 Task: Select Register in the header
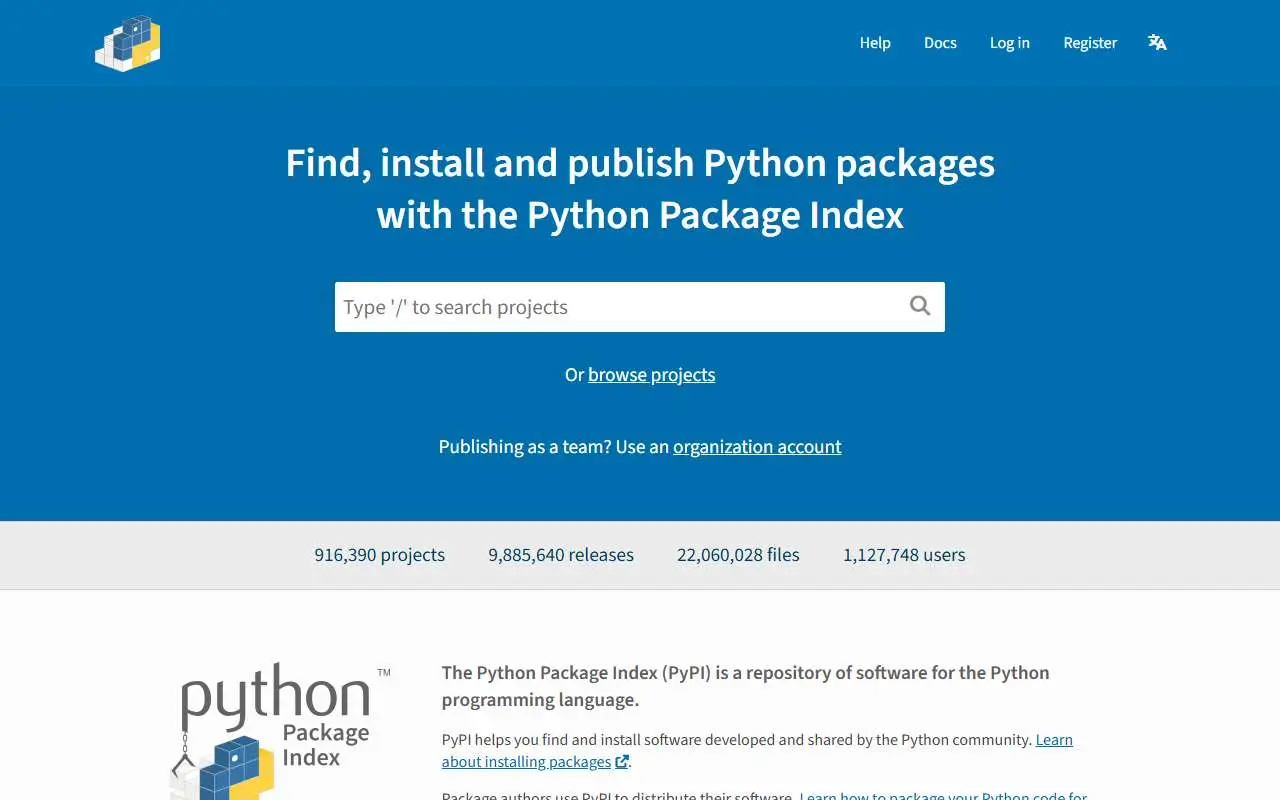[x=1090, y=43]
